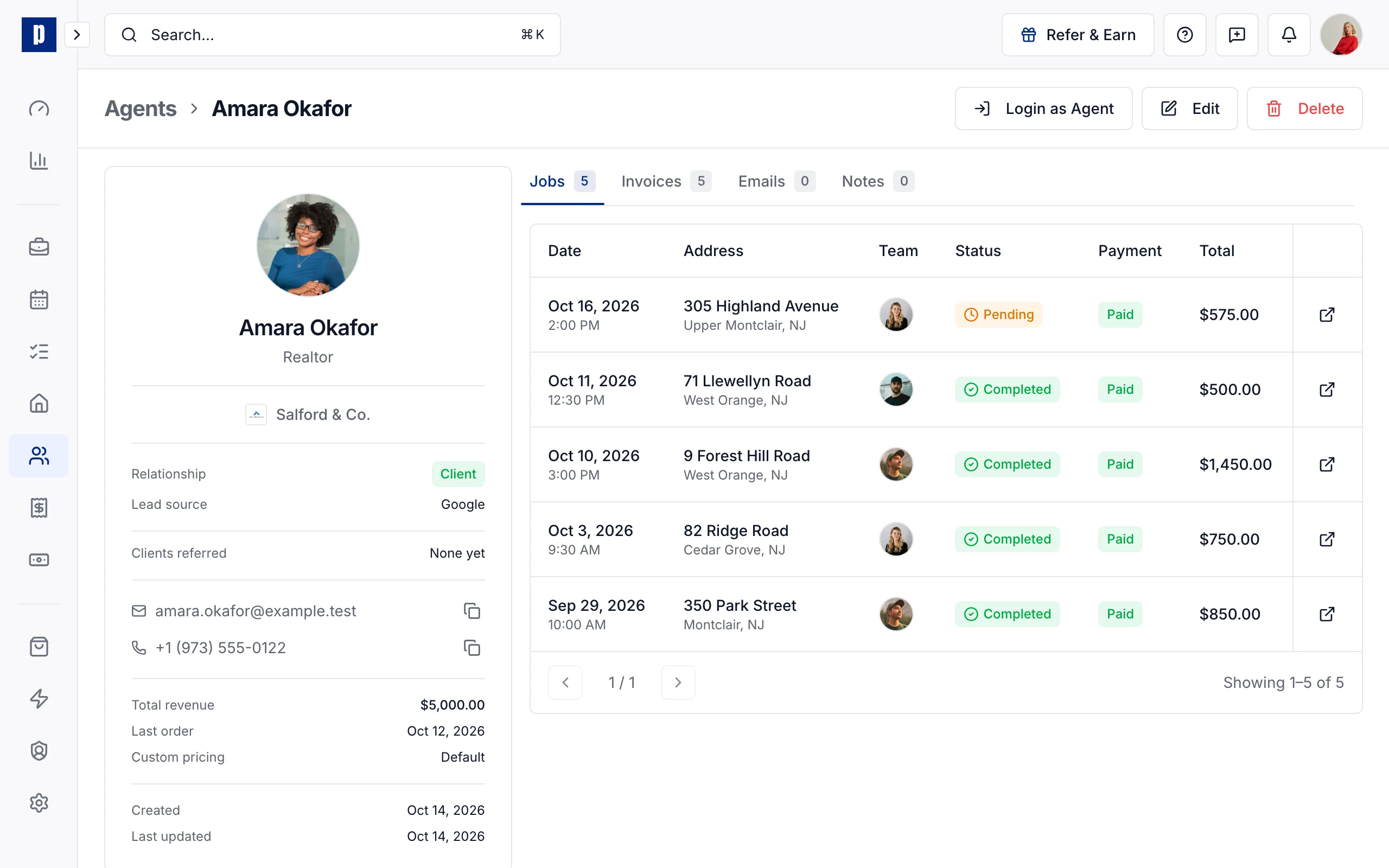Open the help question mark icon
Screen dimensions: 1389x868
pos(1184,35)
